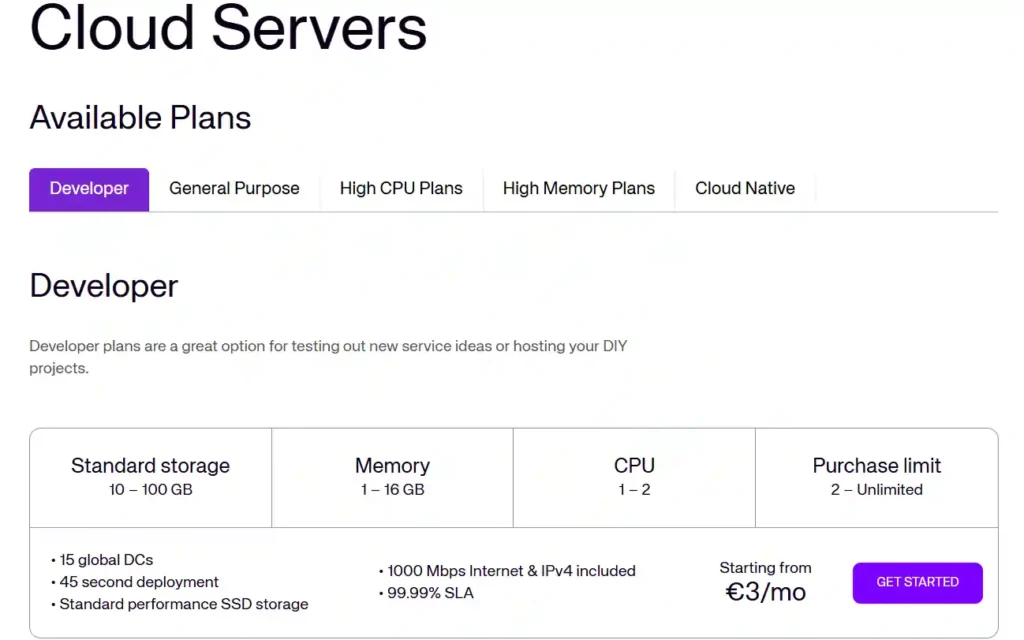Open the High CPU Plans tab
1024x640 pixels.
coord(401,188)
